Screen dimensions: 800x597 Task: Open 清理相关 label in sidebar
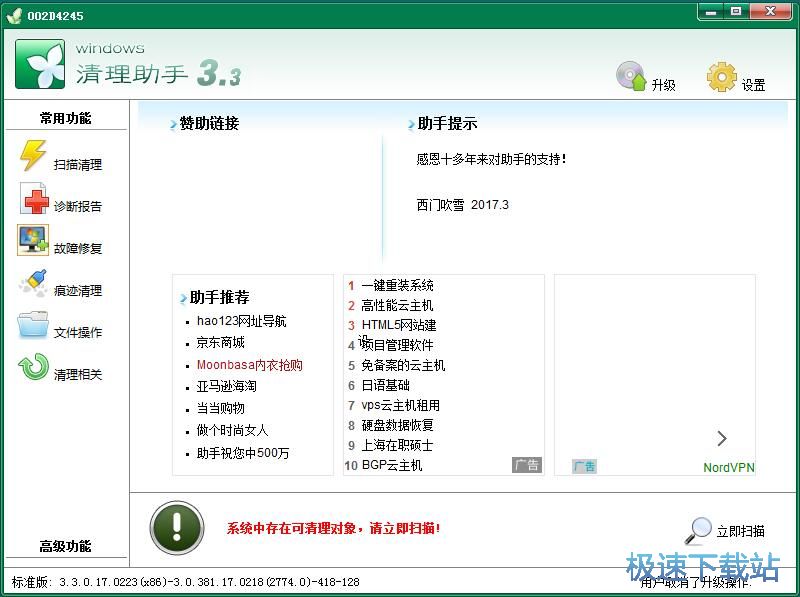(x=78, y=375)
